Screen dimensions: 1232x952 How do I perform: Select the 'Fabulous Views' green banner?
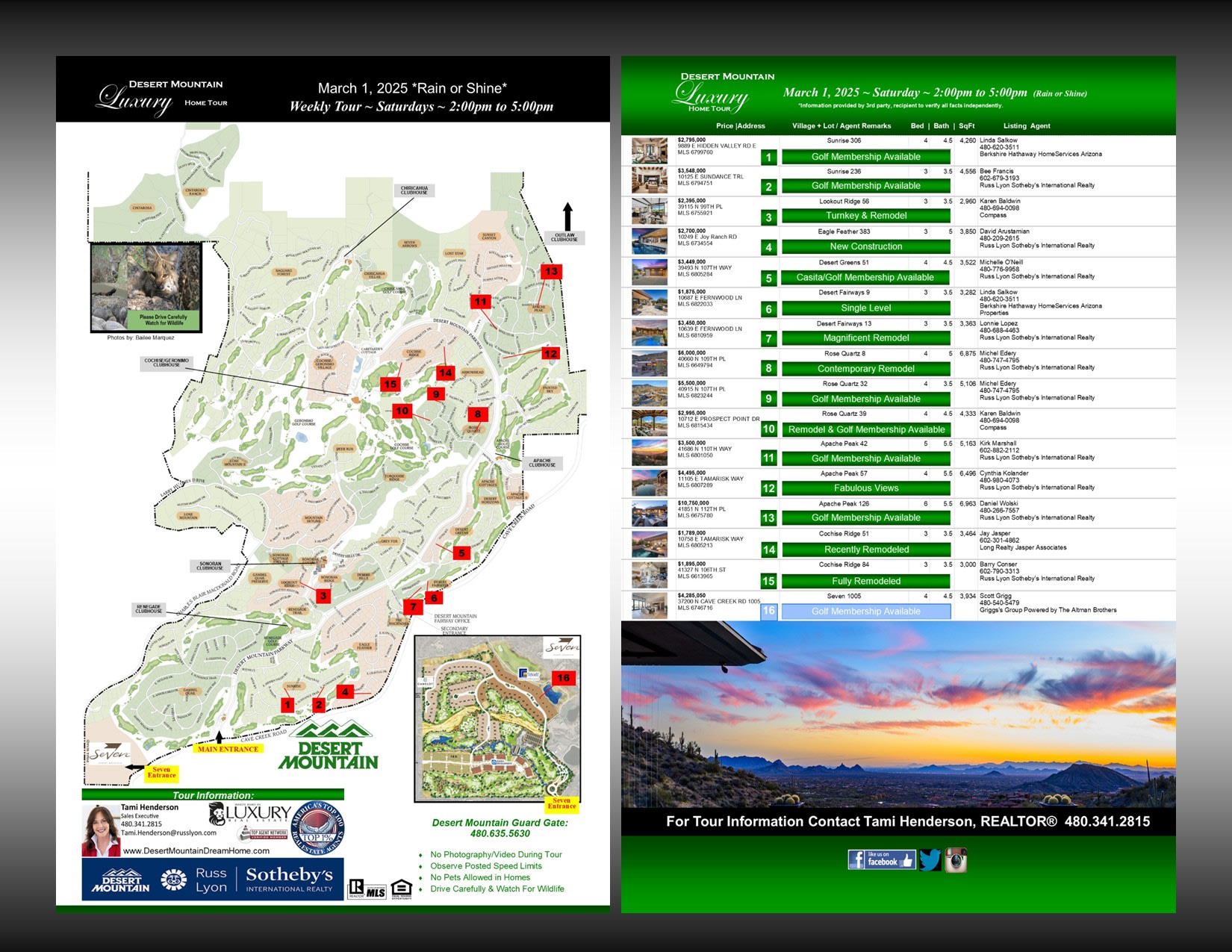click(866, 488)
